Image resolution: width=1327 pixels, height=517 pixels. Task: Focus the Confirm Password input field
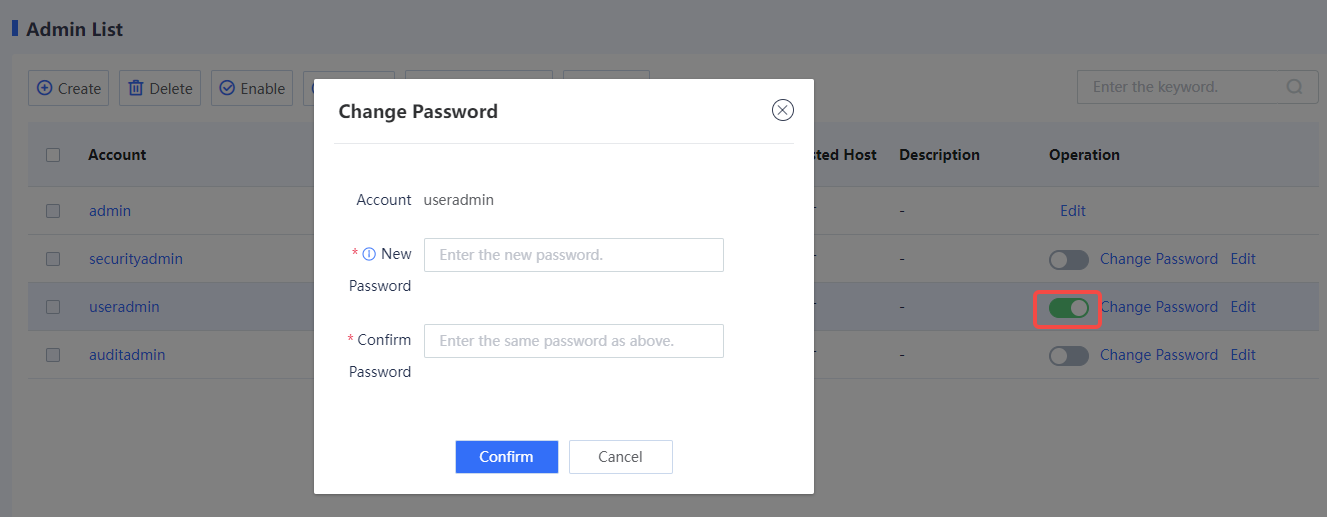tap(574, 341)
